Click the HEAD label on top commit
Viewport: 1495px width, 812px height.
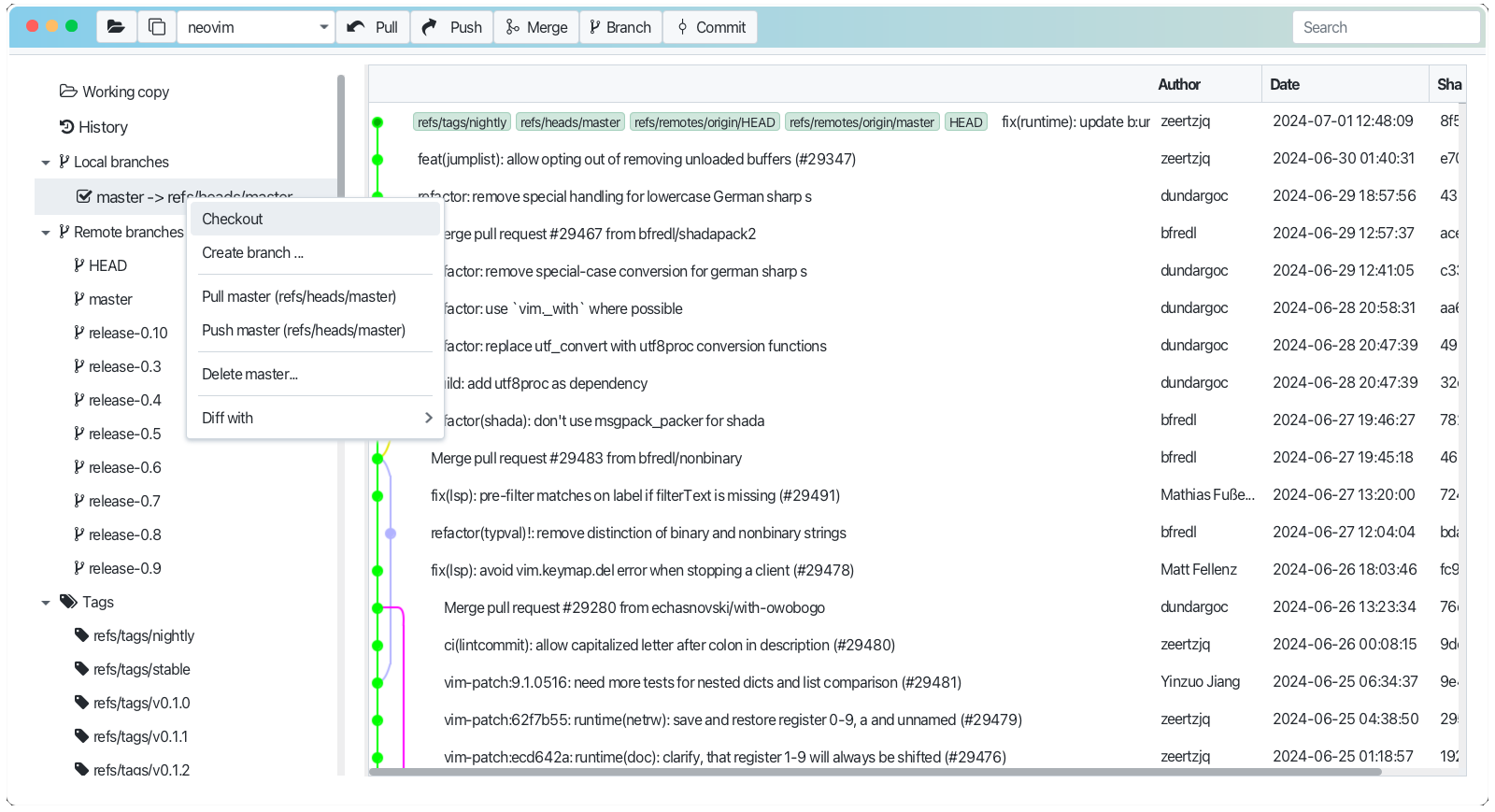pos(966,122)
